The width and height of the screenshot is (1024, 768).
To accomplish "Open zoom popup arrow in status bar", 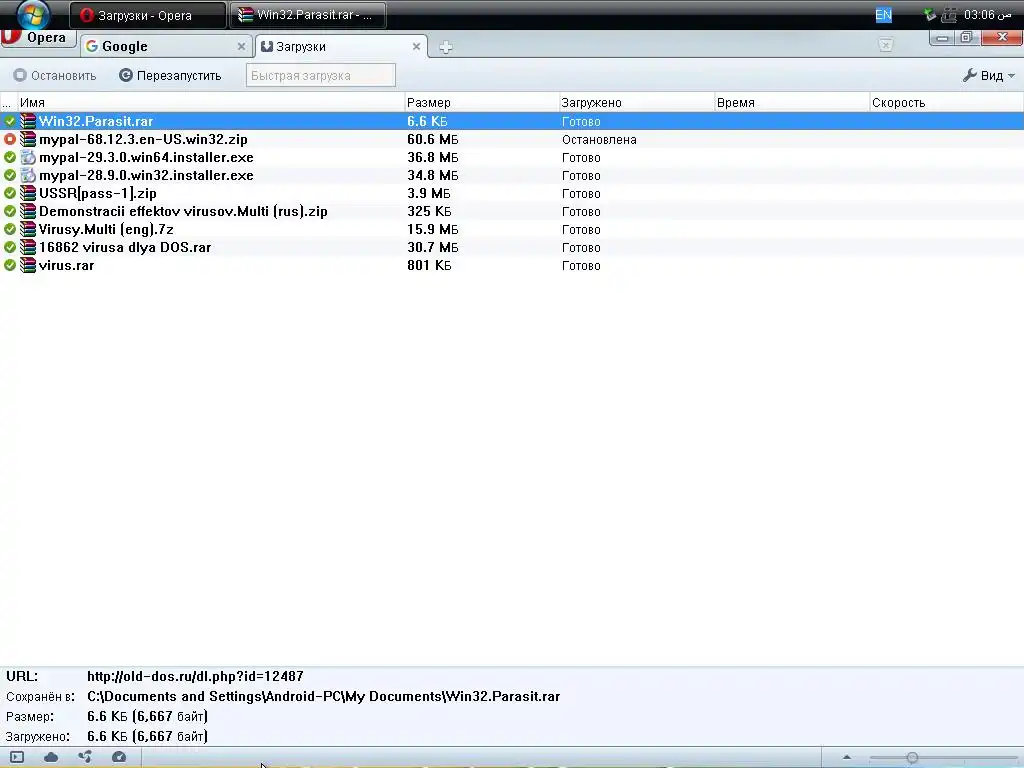I will (846, 758).
